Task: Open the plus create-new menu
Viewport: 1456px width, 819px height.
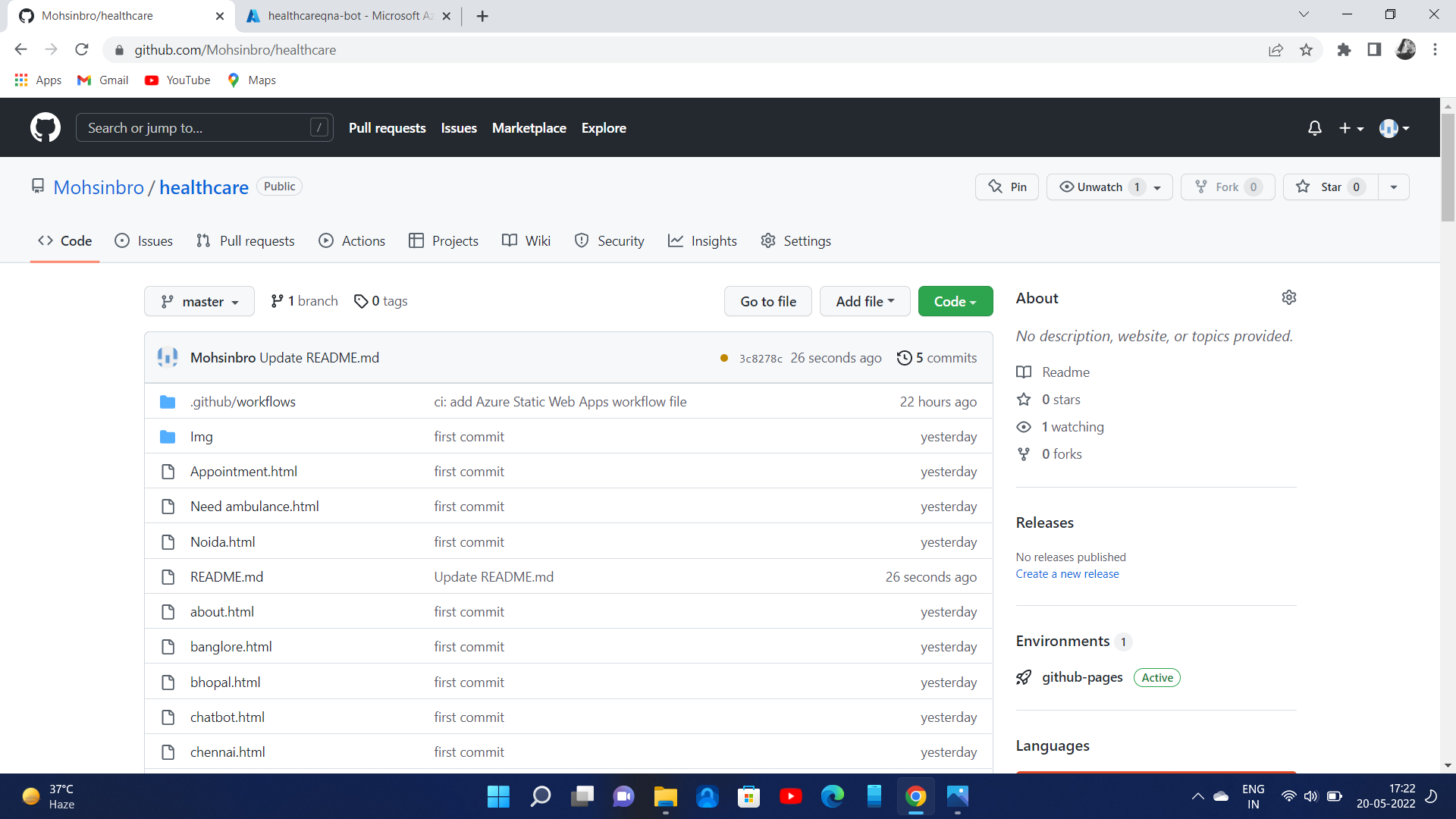Action: pos(1351,128)
